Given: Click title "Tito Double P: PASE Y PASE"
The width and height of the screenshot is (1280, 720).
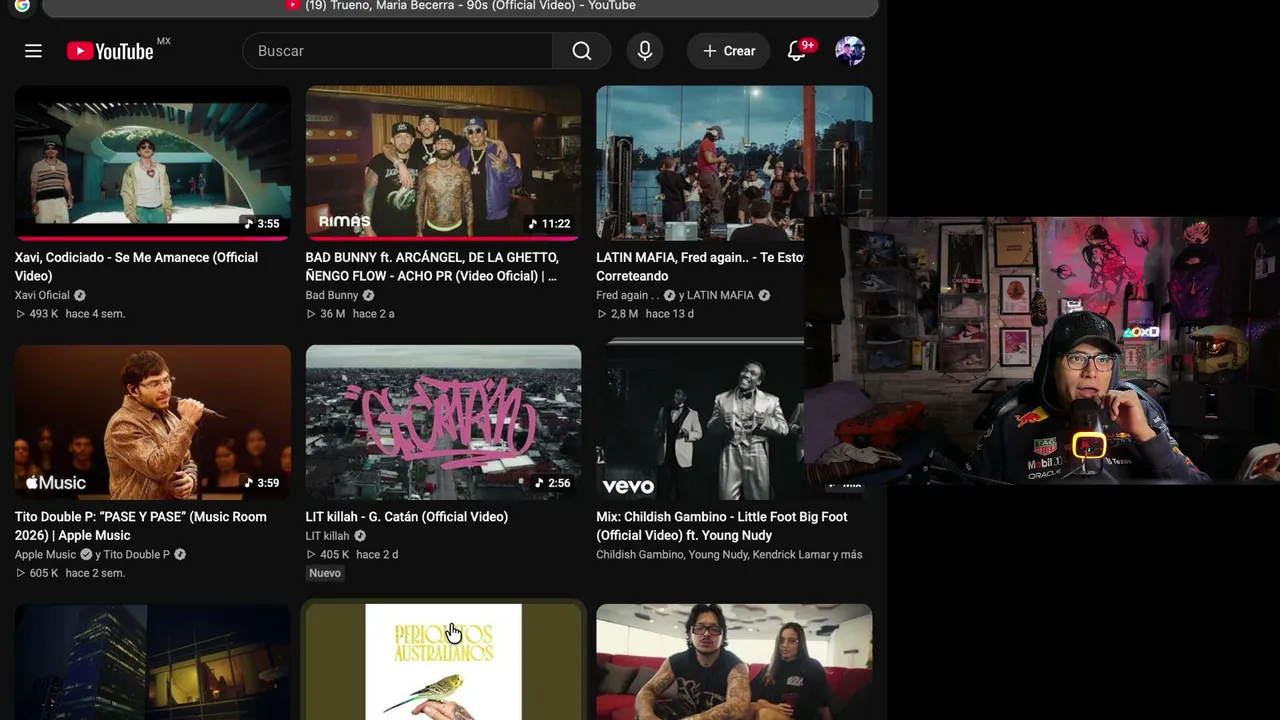Looking at the screenshot, I should tap(141, 526).
